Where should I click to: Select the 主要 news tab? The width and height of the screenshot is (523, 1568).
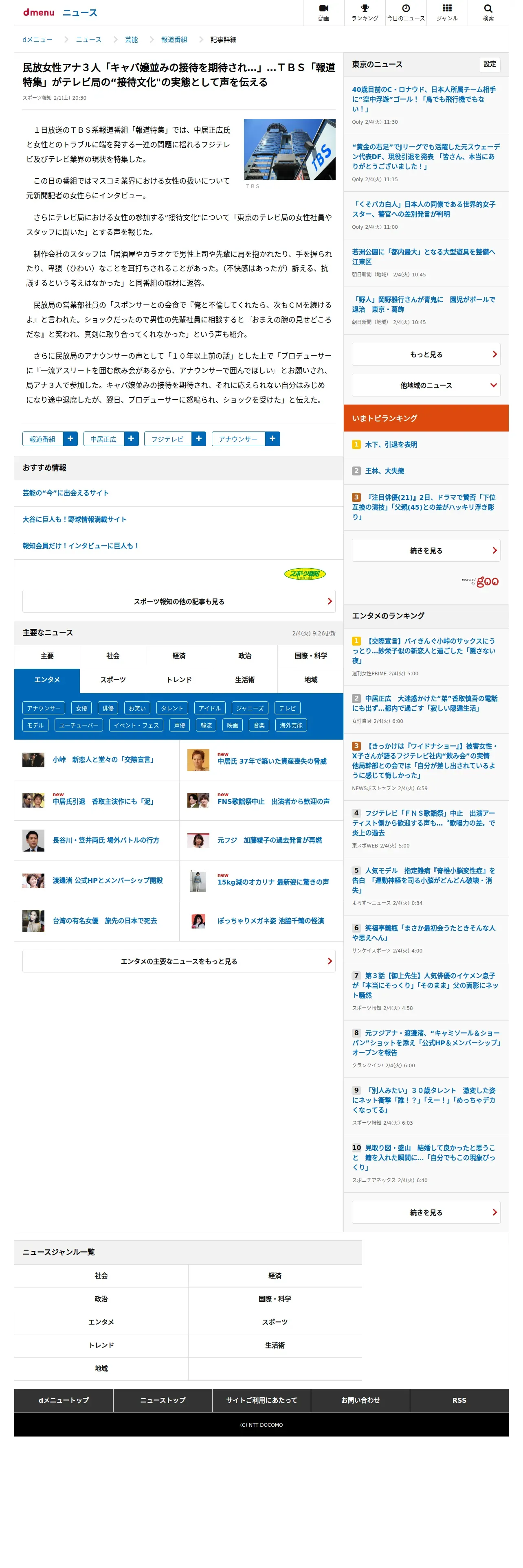(47, 655)
